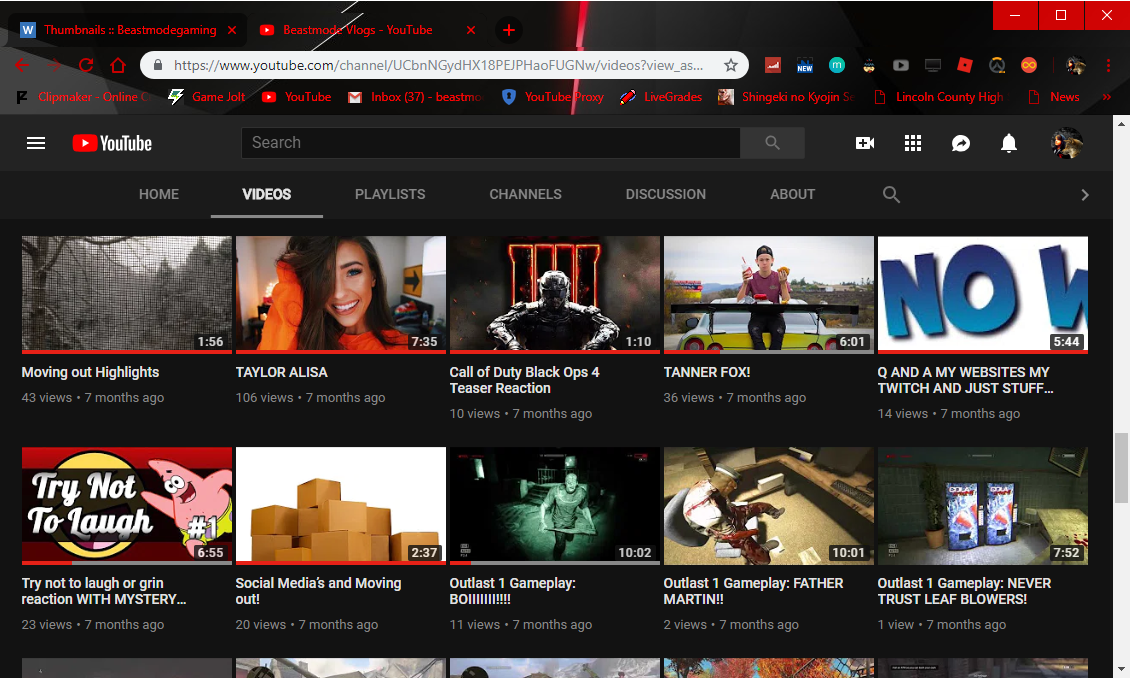
Task: Open the Social Media's and Moving out thumbnail
Action: pyautogui.click(x=341, y=506)
